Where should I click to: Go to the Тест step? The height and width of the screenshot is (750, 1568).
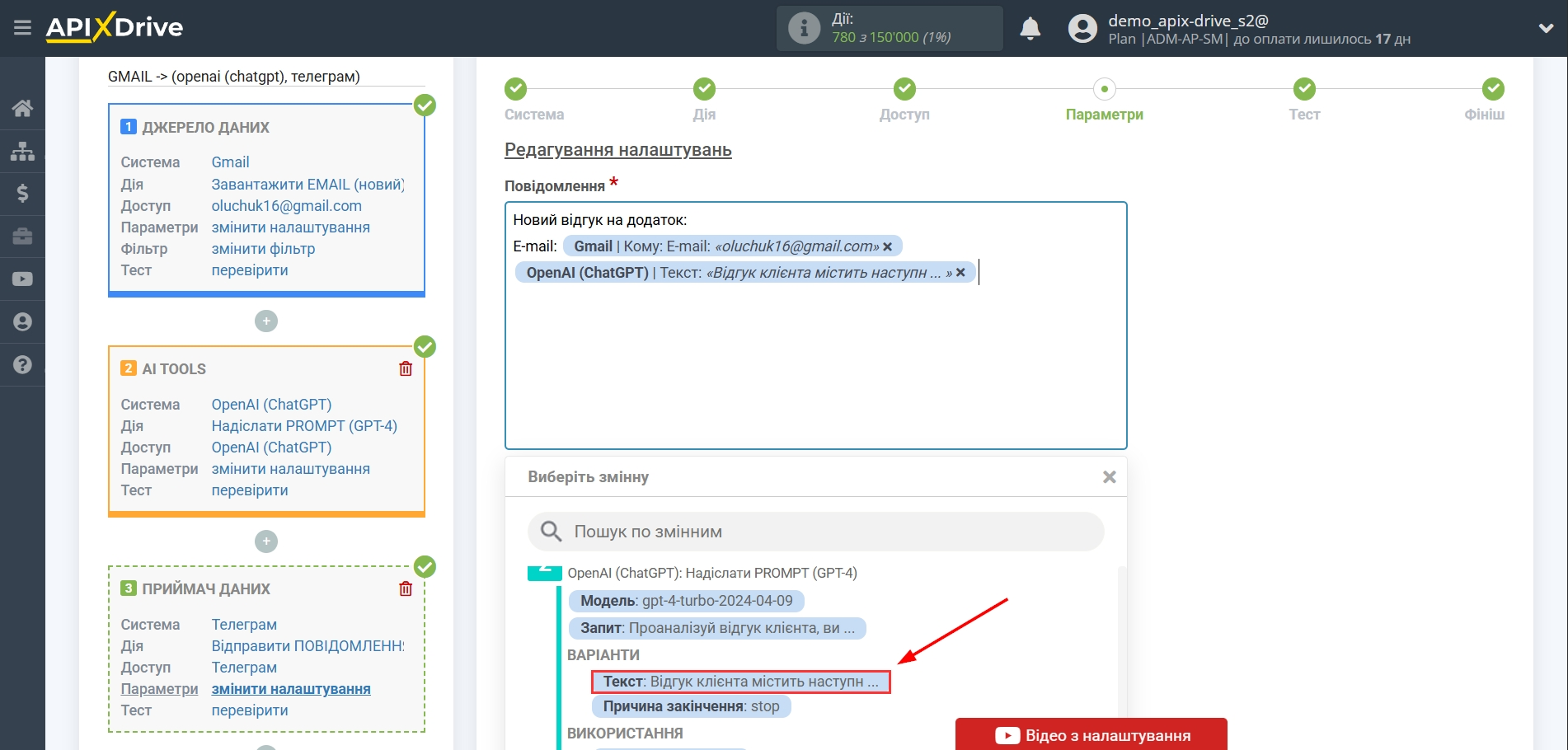(x=1304, y=100)
